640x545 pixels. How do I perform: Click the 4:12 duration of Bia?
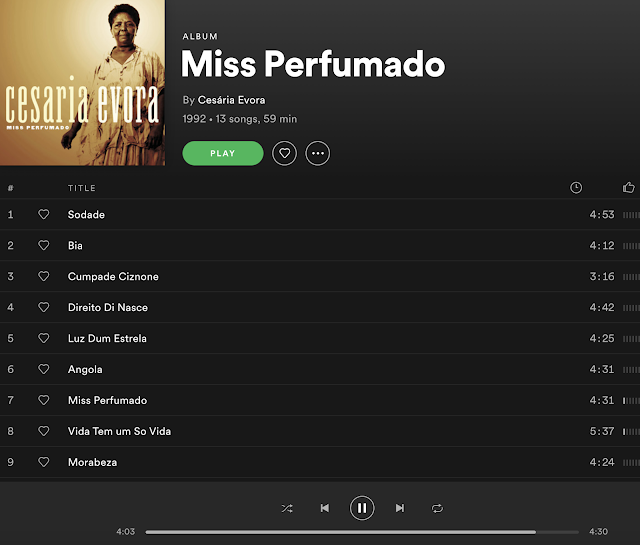[602, 246]
